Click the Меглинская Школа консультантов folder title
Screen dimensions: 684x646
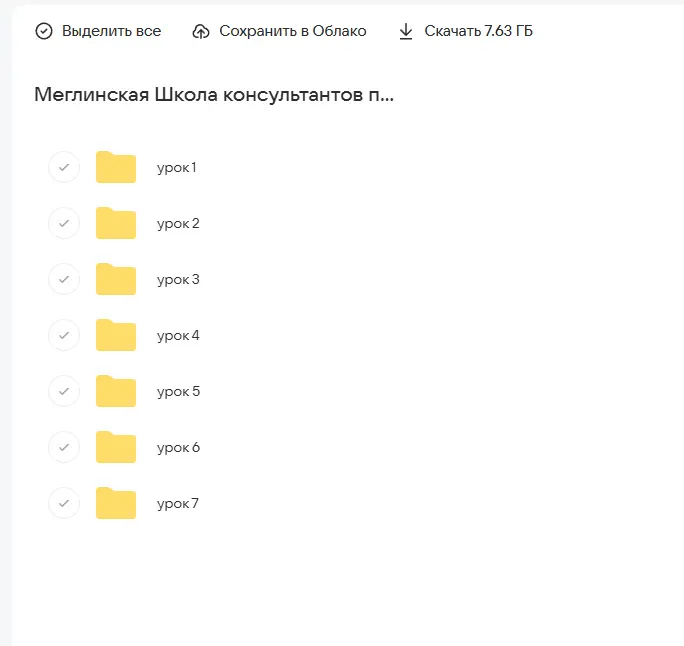point(214,95)
